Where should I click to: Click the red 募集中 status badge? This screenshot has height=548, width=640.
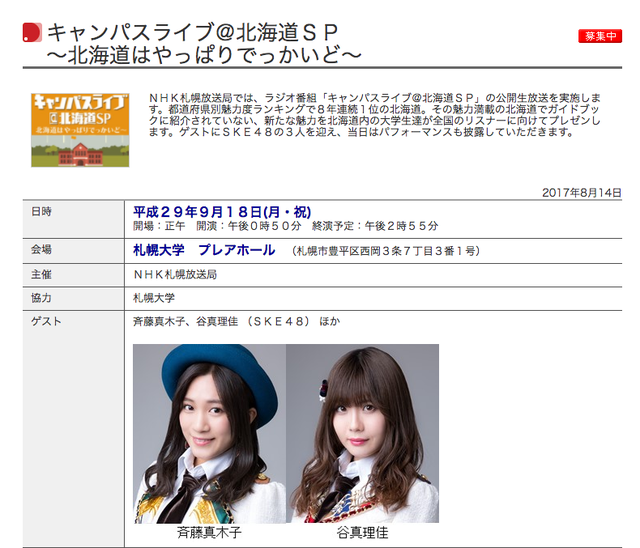(x=600, y=36)
